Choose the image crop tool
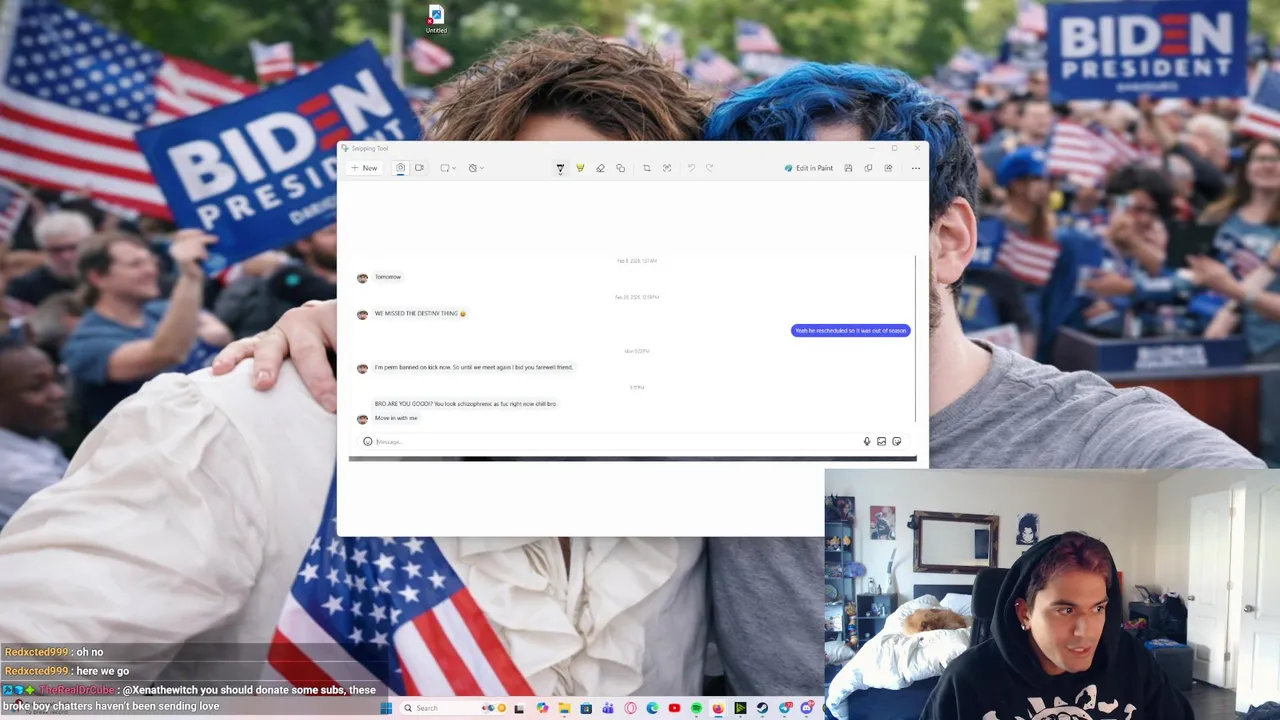 click(646, 168)
